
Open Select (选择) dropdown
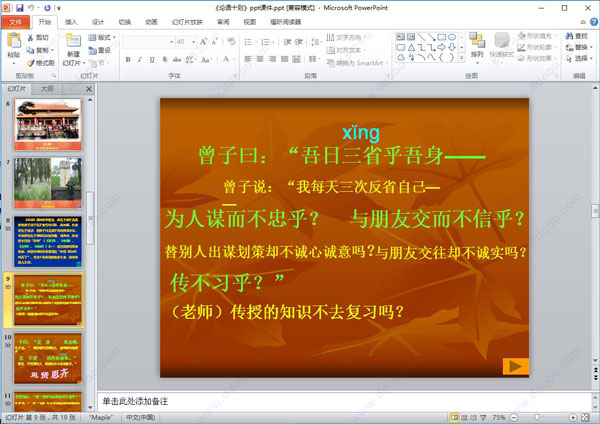[x=579, y=58]
